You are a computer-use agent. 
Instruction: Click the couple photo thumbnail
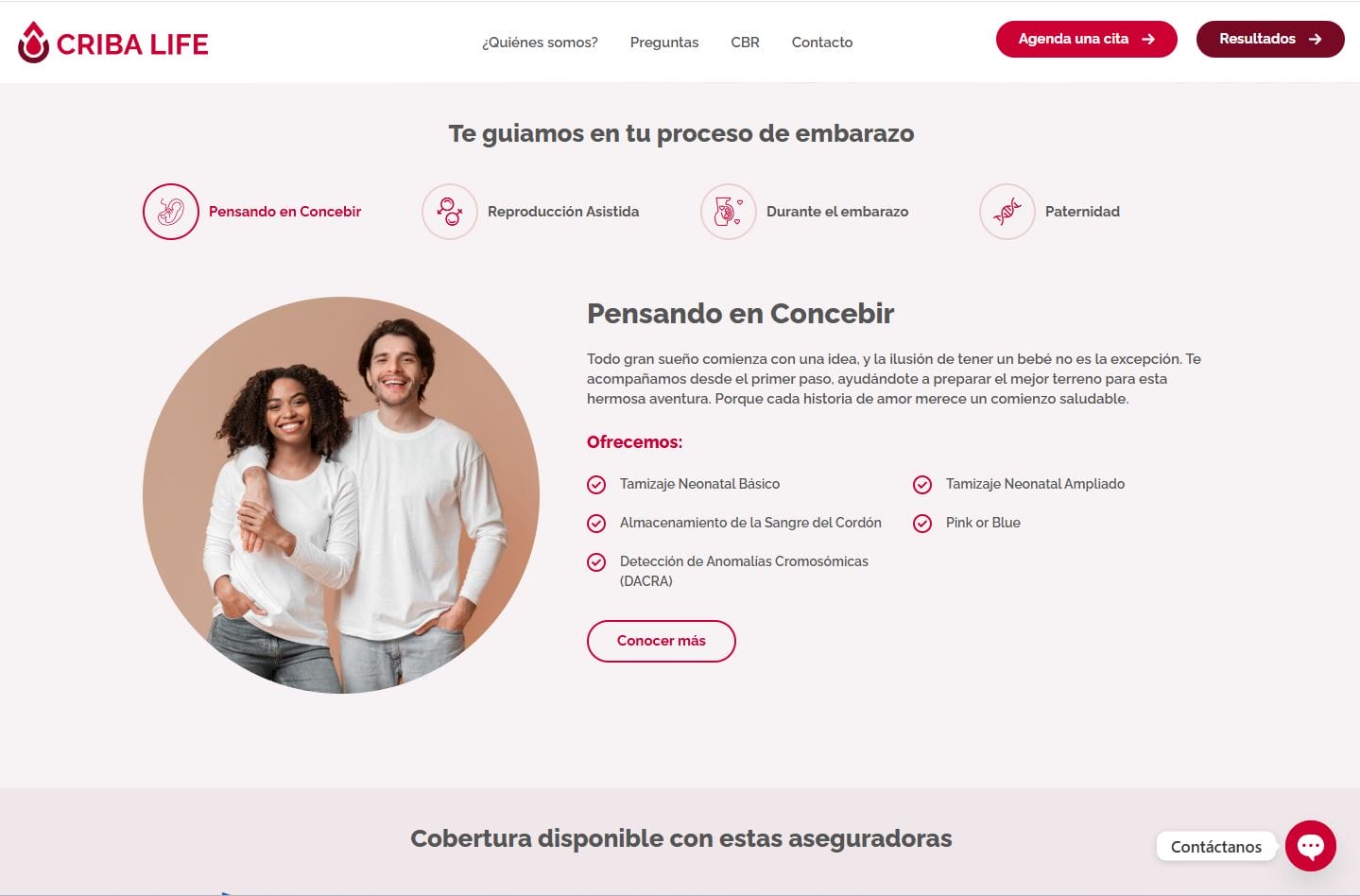pos(341,495)
